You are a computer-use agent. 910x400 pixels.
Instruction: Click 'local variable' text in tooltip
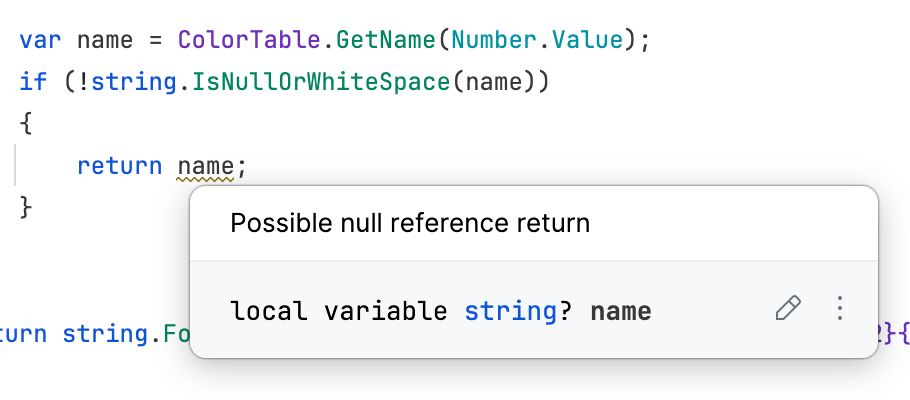pyautogui.click(x=338, y=311)
